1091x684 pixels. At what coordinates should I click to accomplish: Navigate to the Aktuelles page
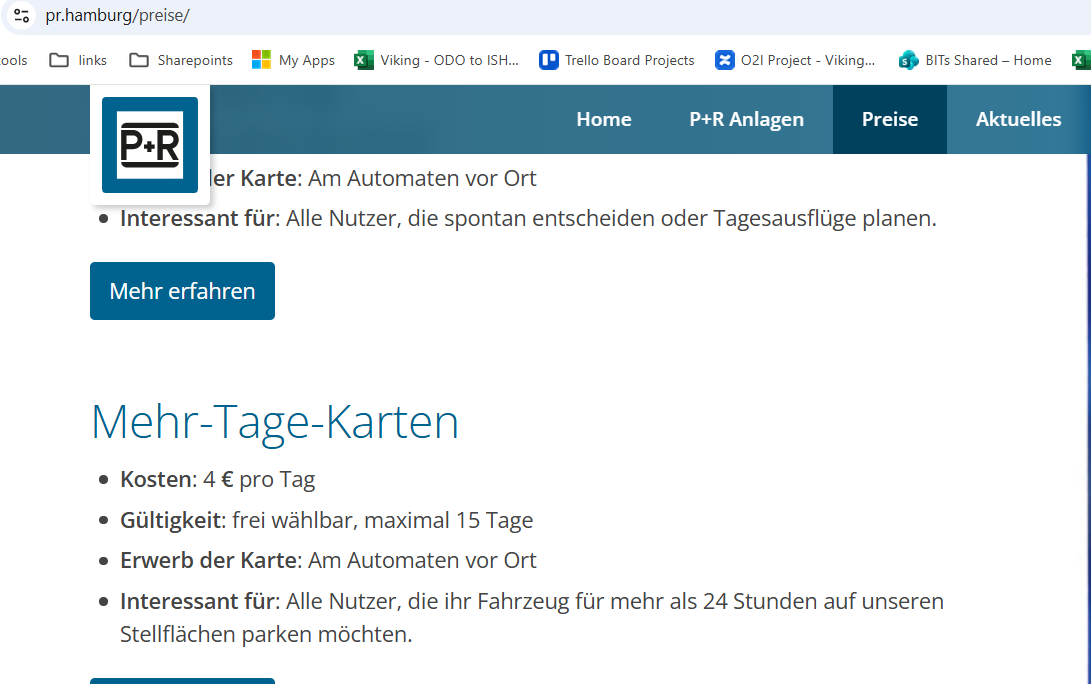[1018, 119]
